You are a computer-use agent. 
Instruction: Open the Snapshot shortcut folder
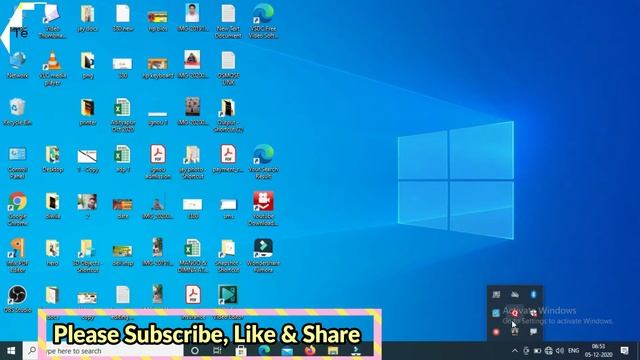click(228, 256)
